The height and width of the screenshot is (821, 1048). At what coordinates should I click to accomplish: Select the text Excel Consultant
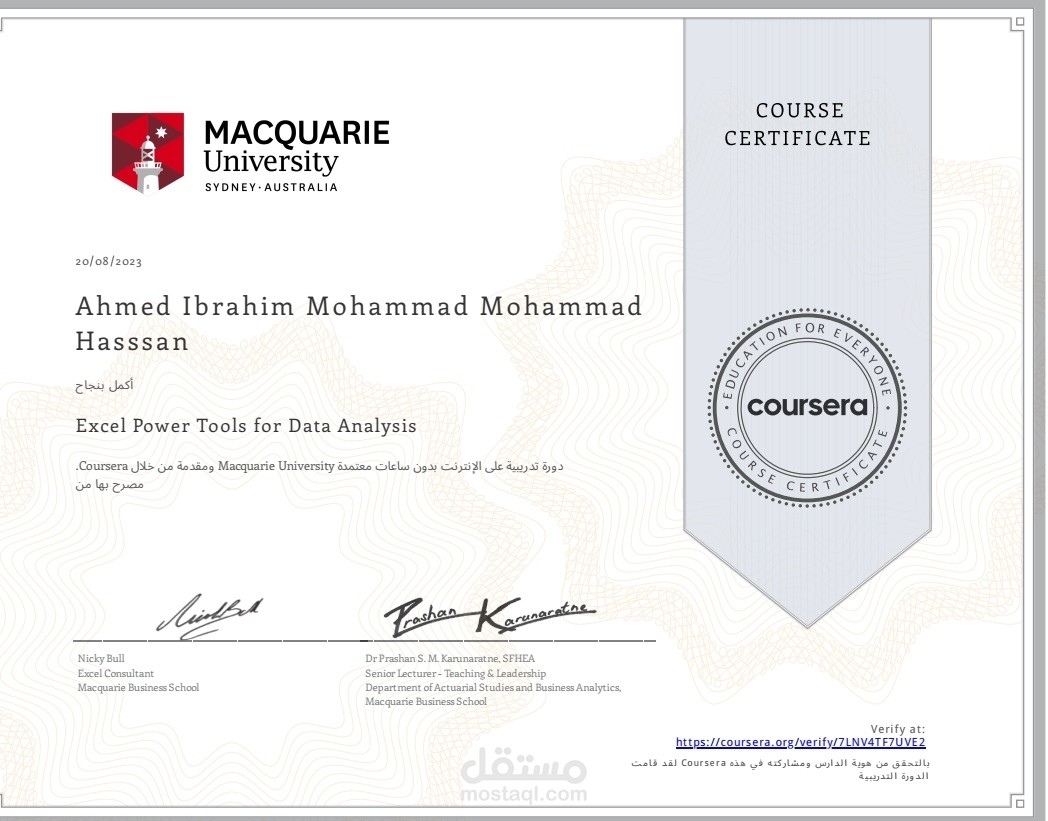click(116, 673)
